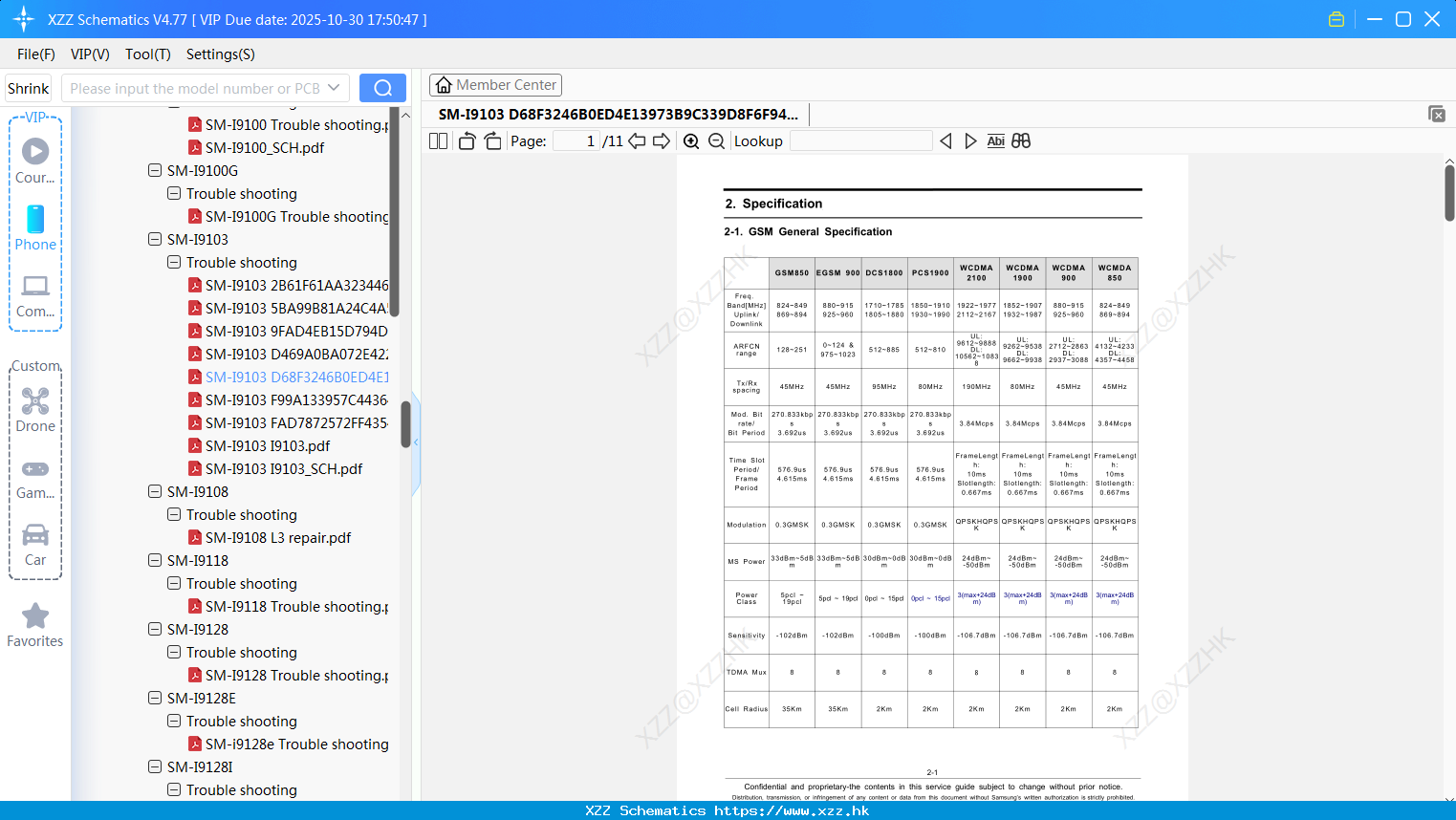Open SM-i9128e Trouble shooting file
The width and height of the screenshot is (1456, 820).
click(x=296, y=744)
